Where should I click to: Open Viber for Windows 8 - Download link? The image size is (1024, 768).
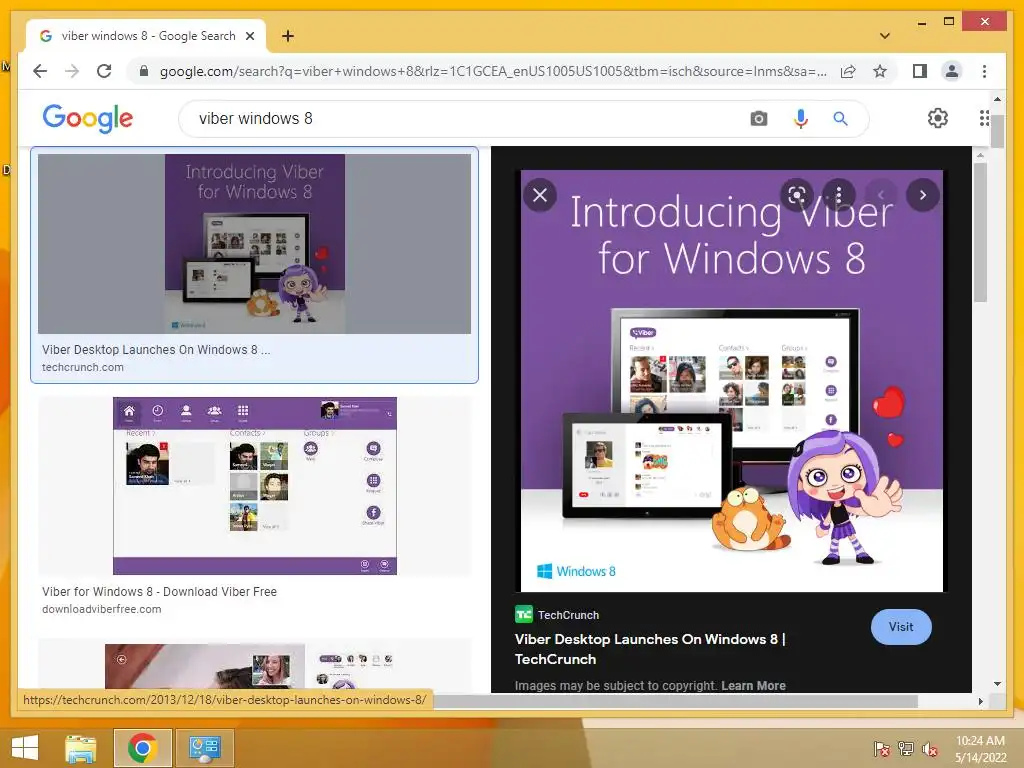159,592
